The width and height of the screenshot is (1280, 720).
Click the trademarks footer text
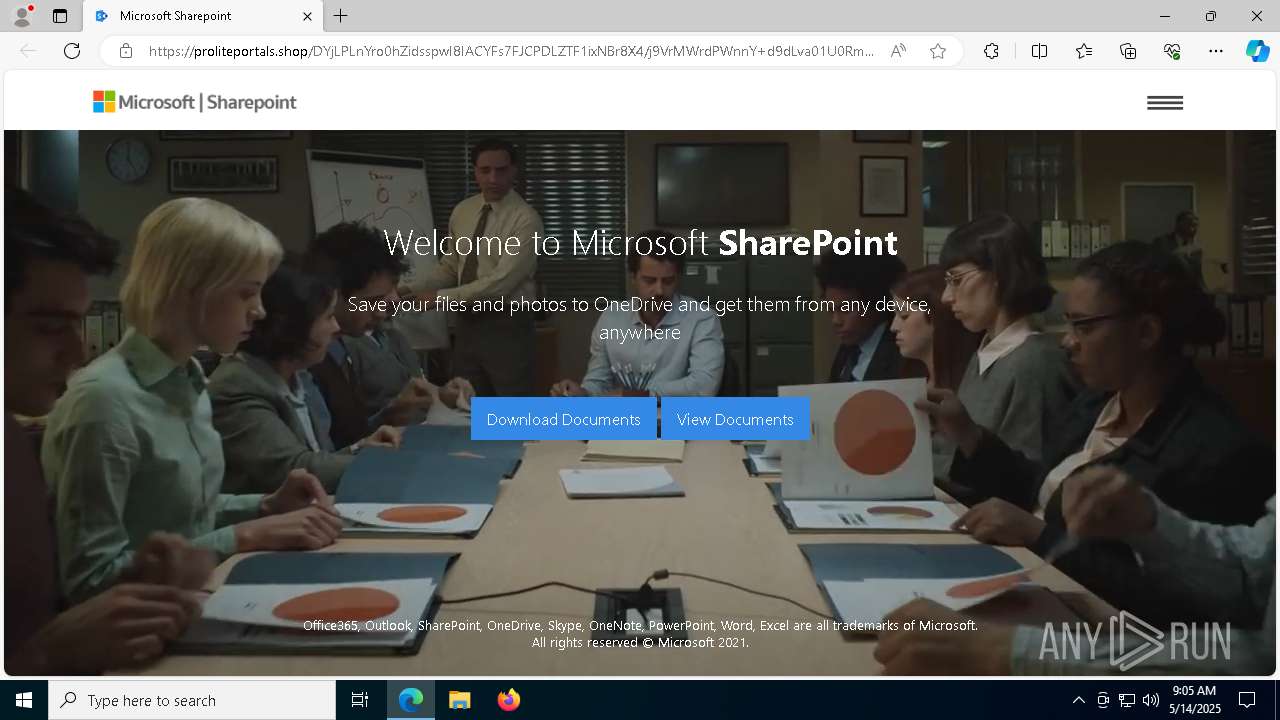coord(640,634)
